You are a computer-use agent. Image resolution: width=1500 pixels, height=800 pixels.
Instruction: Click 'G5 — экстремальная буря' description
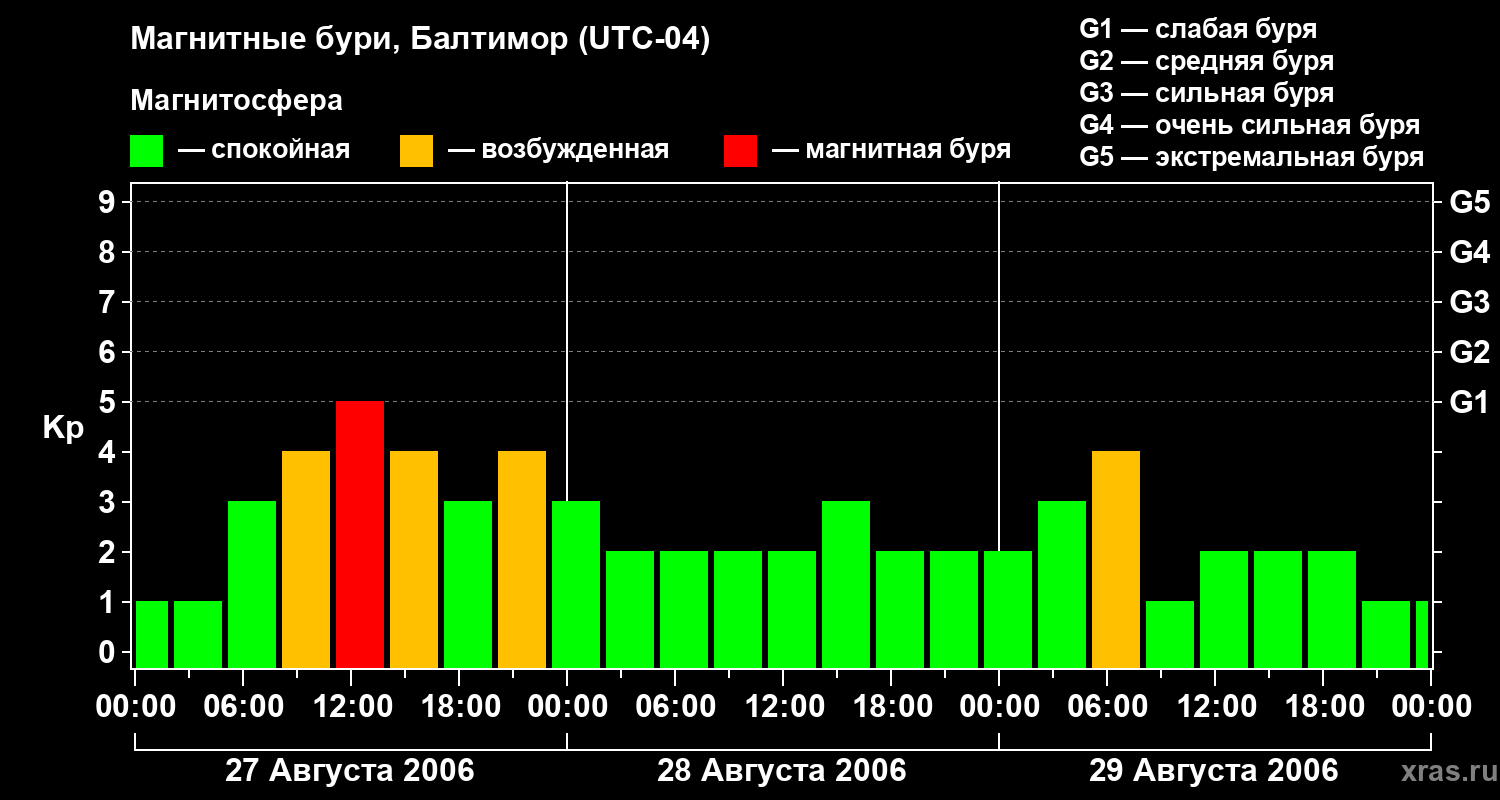click(x=1252, y=157)
